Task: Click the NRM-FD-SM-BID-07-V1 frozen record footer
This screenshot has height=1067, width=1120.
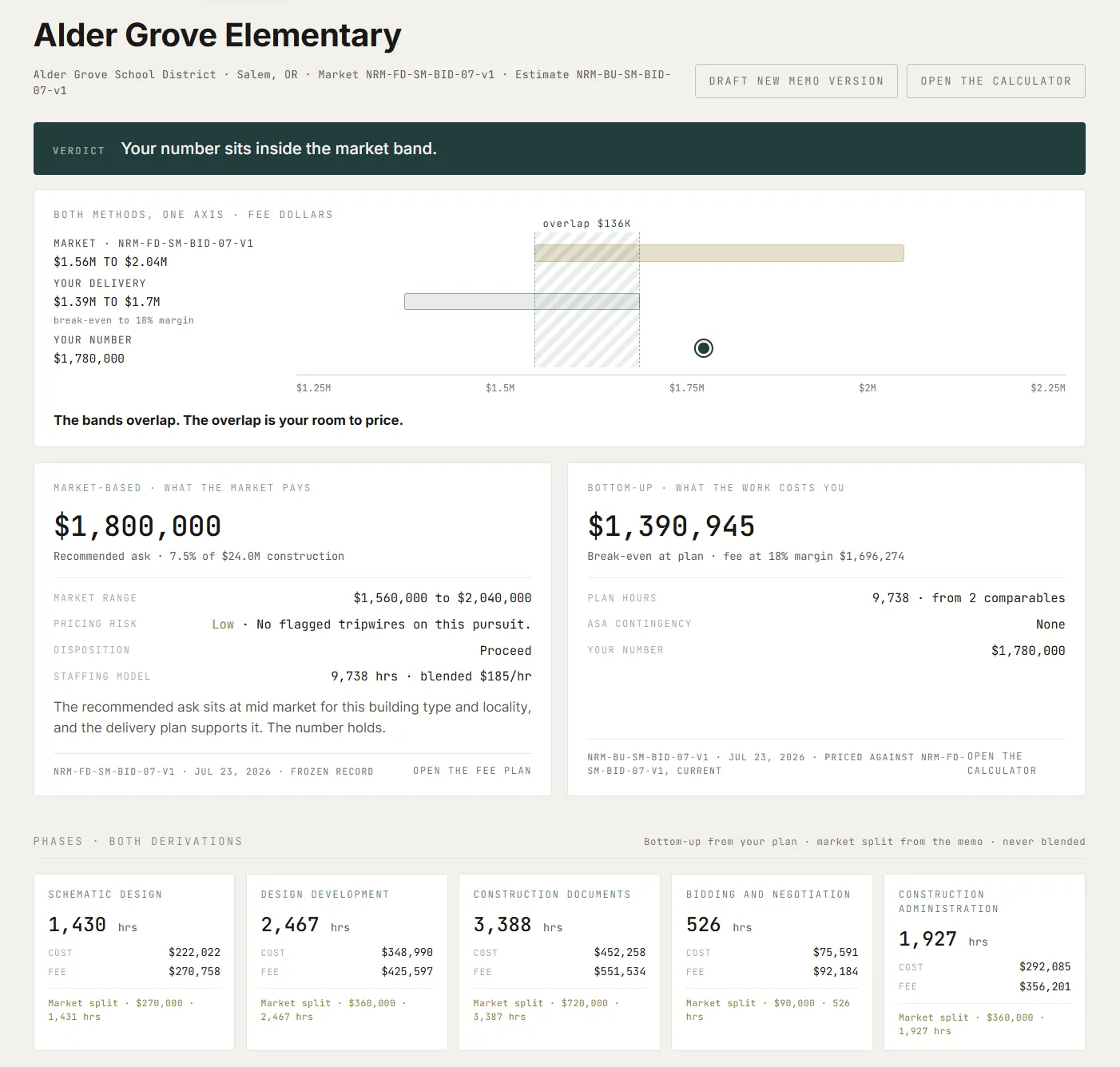Action: click(x=213, y=771)
